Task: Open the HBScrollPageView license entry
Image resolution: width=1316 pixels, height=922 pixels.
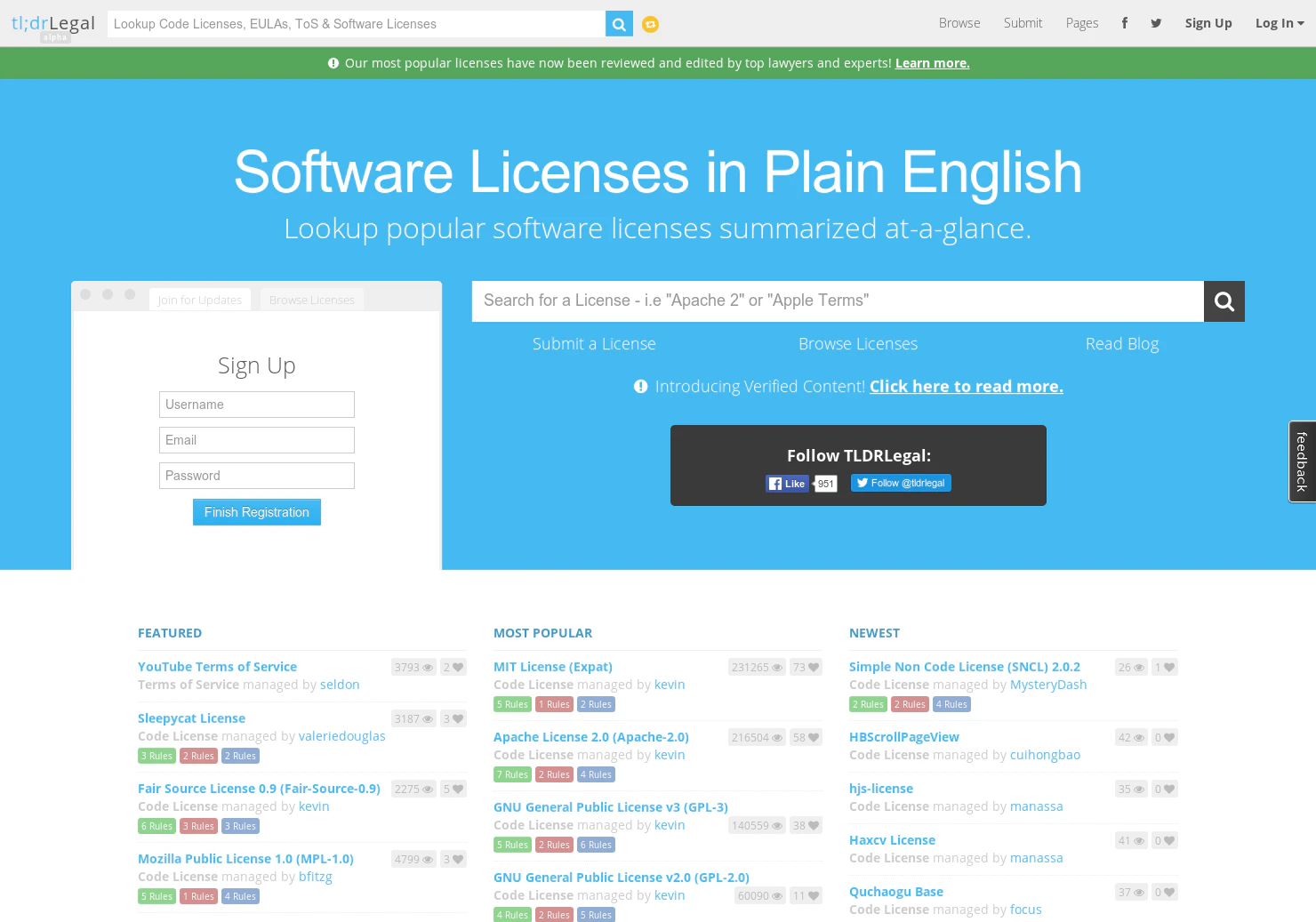Action: [x=904, y=737]
